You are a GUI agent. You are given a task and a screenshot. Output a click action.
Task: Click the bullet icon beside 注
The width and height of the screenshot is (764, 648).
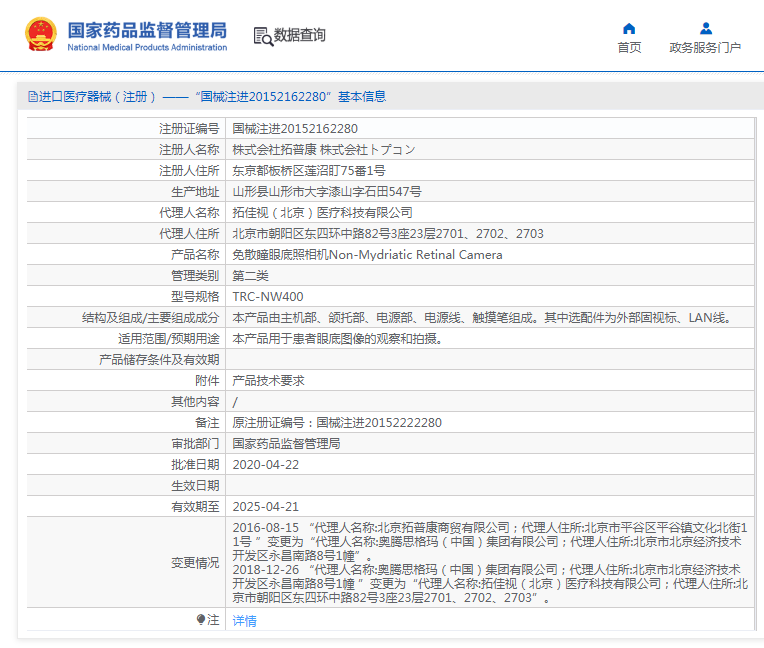click(201, 620)
